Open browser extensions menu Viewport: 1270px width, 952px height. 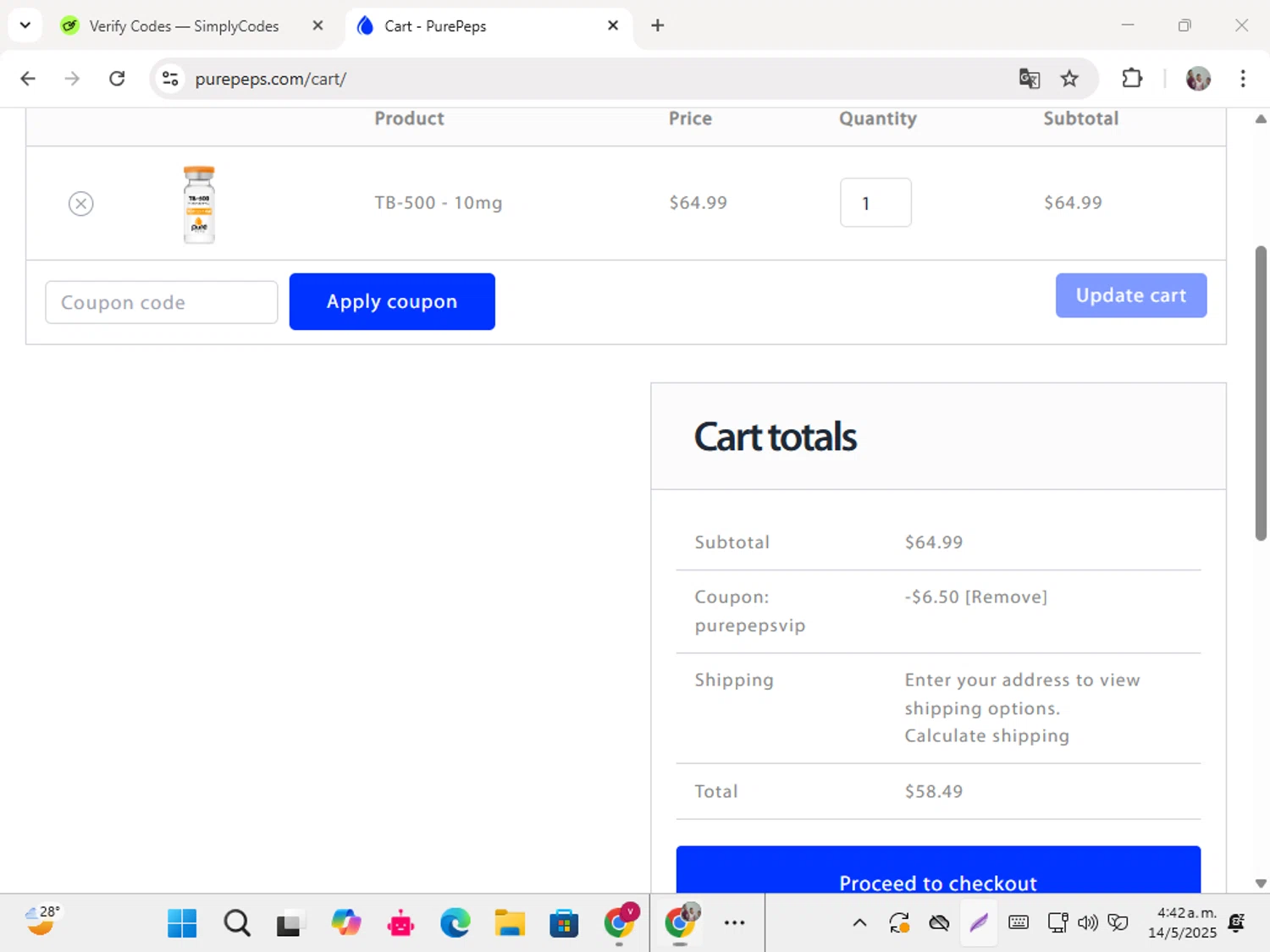[x=1132, y=79]
